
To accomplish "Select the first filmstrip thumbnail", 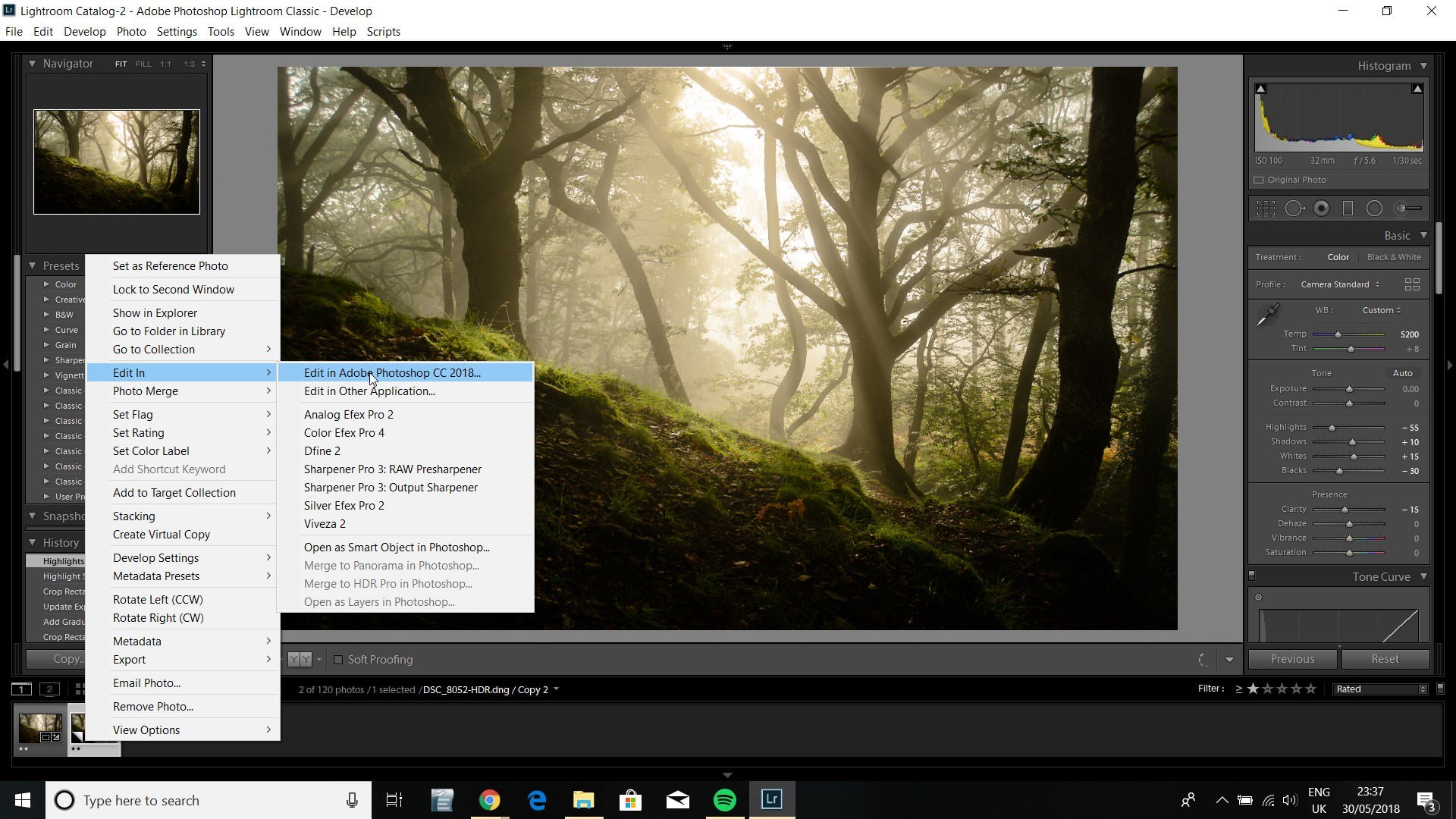I will pos(40,726).
